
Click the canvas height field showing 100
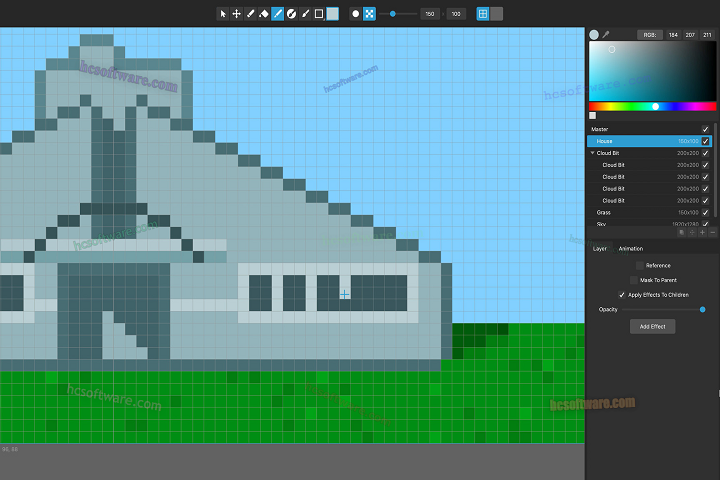pos(456,14)
